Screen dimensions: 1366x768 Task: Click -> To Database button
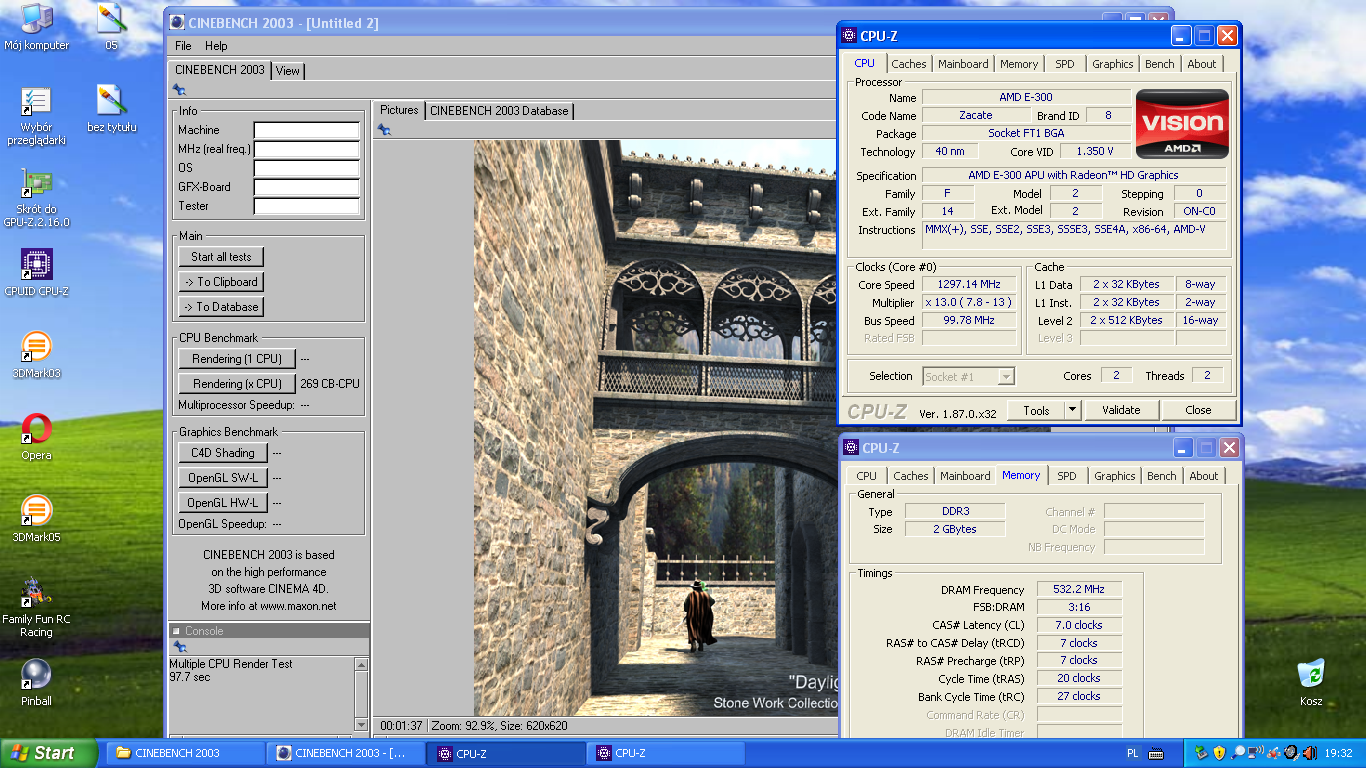coord(222,307)
